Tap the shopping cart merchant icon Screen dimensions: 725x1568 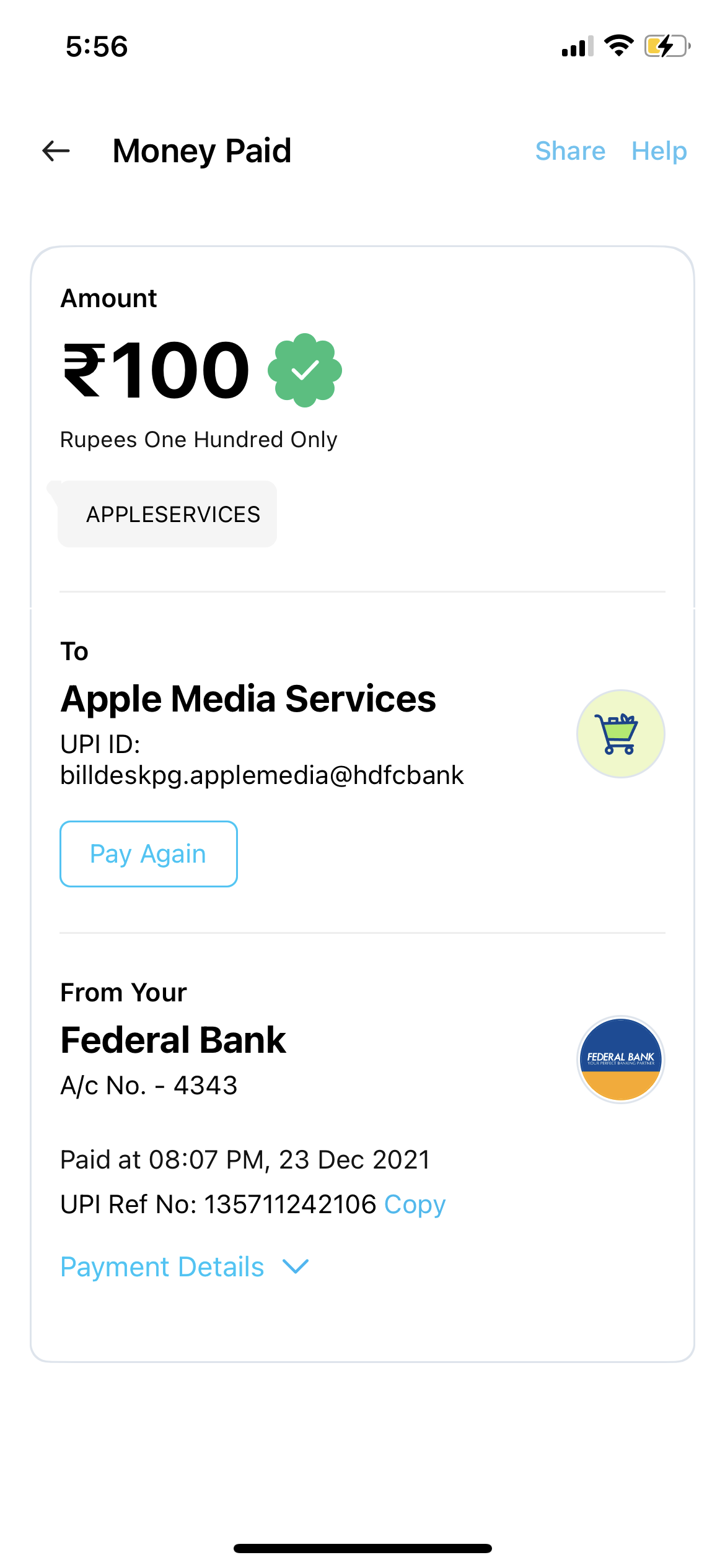click(x=620, y=734)
